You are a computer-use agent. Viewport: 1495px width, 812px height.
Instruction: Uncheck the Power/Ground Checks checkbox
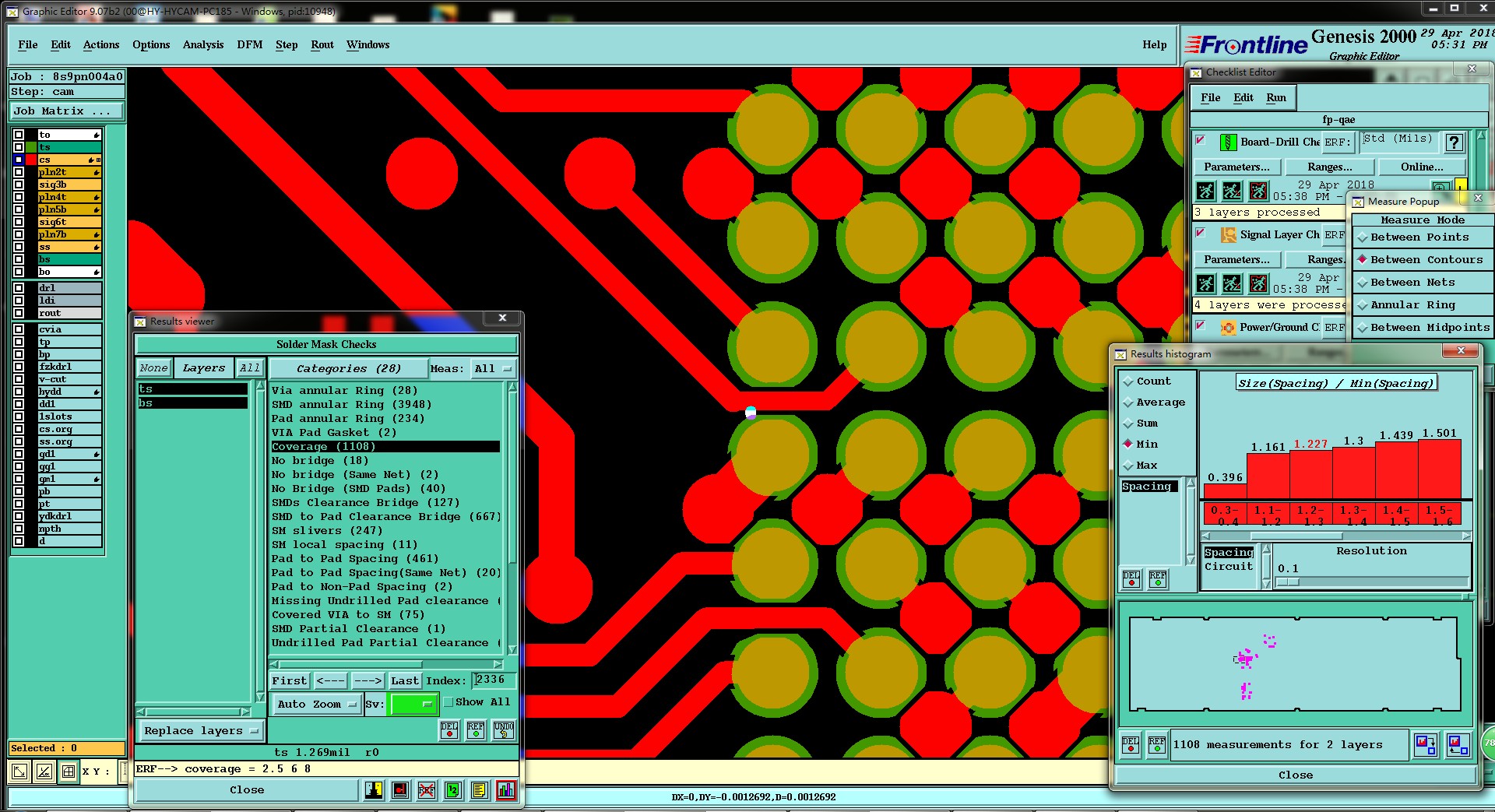(x=1201, y=326)
